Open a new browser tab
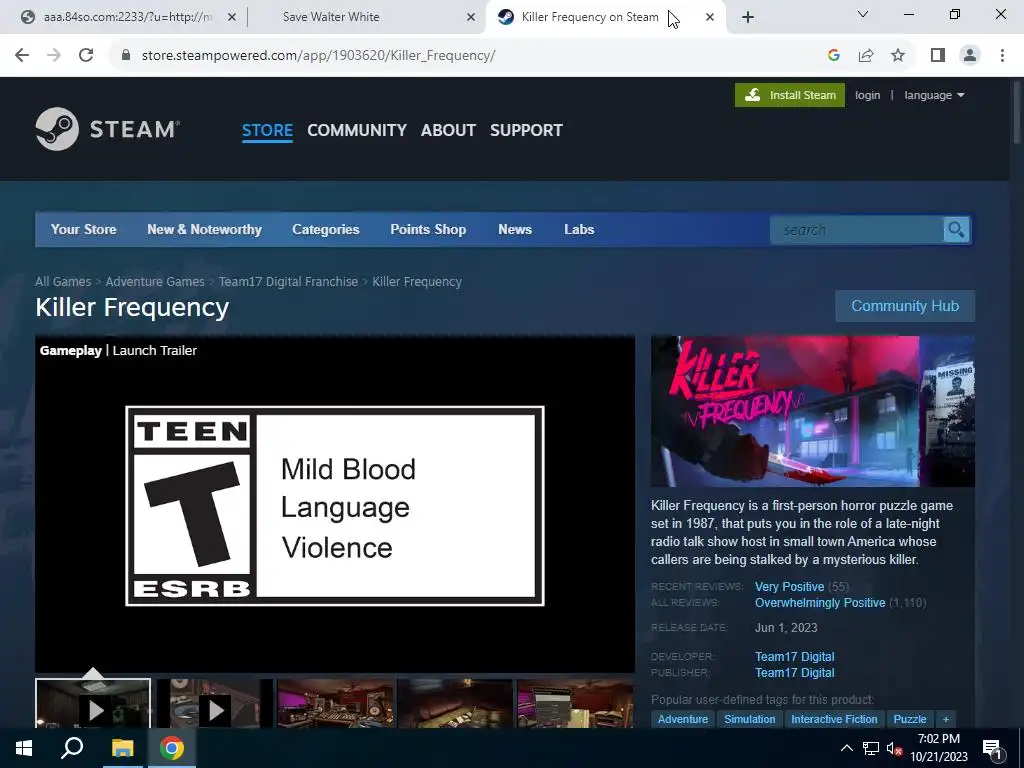The width and height of the screenshot is (1024, 768). click(x=748, y=17)
